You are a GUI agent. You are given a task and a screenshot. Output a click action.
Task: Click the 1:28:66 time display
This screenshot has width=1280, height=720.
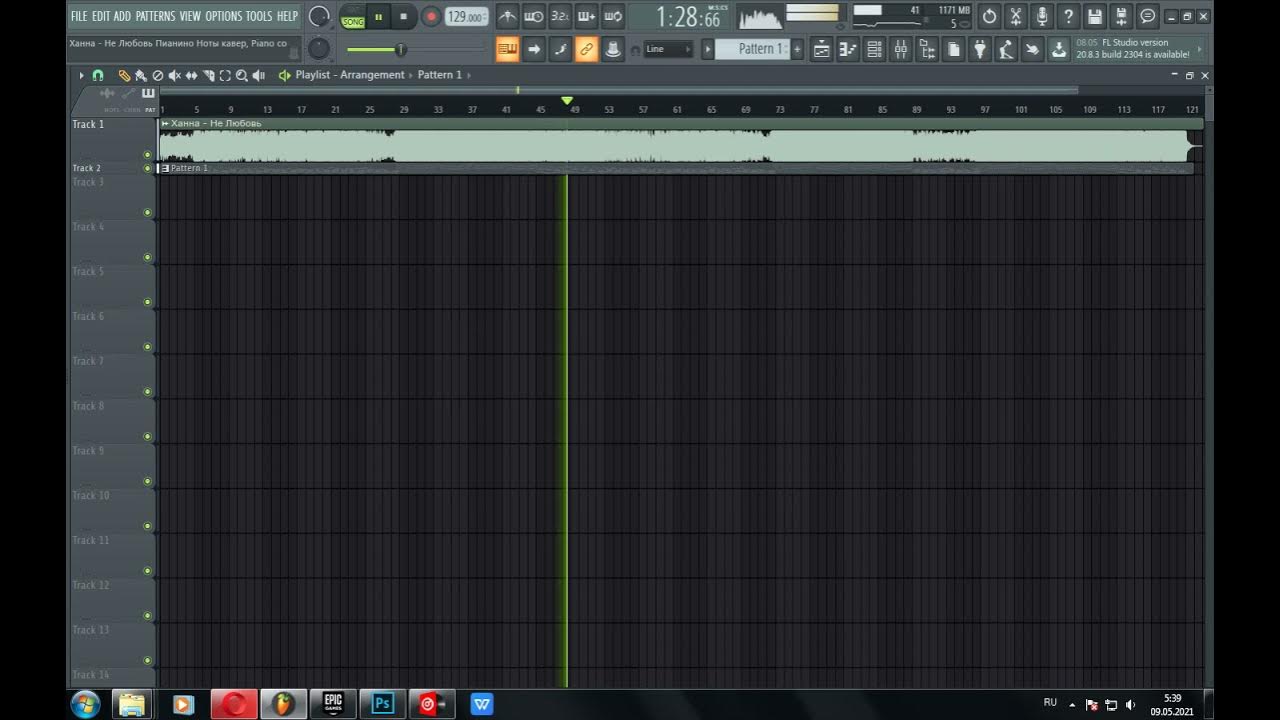[690, 17]
